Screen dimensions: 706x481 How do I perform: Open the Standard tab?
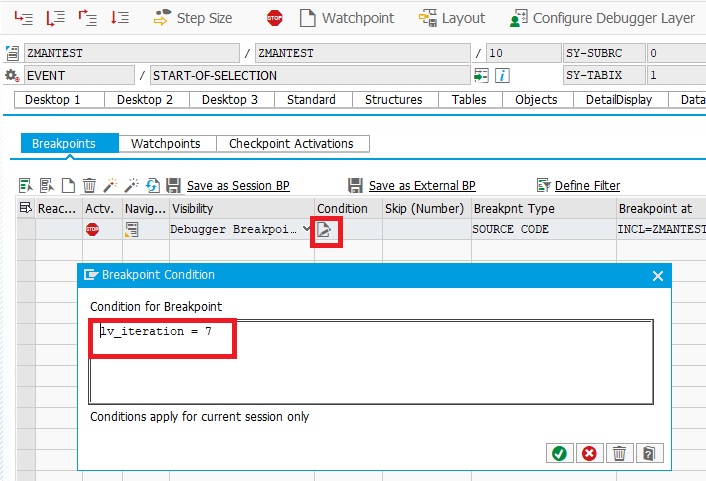tap(311, 100)
